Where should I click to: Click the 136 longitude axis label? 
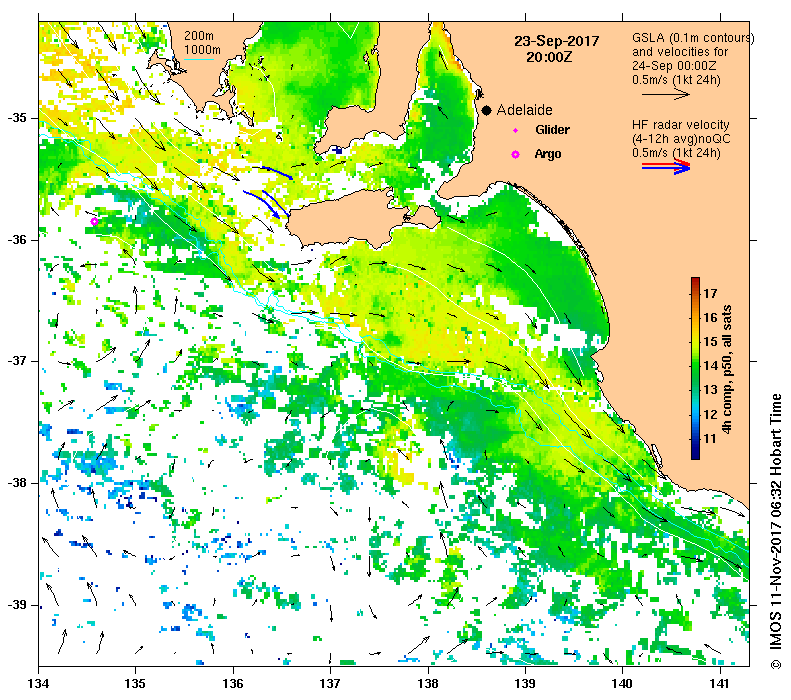point(233,684)
